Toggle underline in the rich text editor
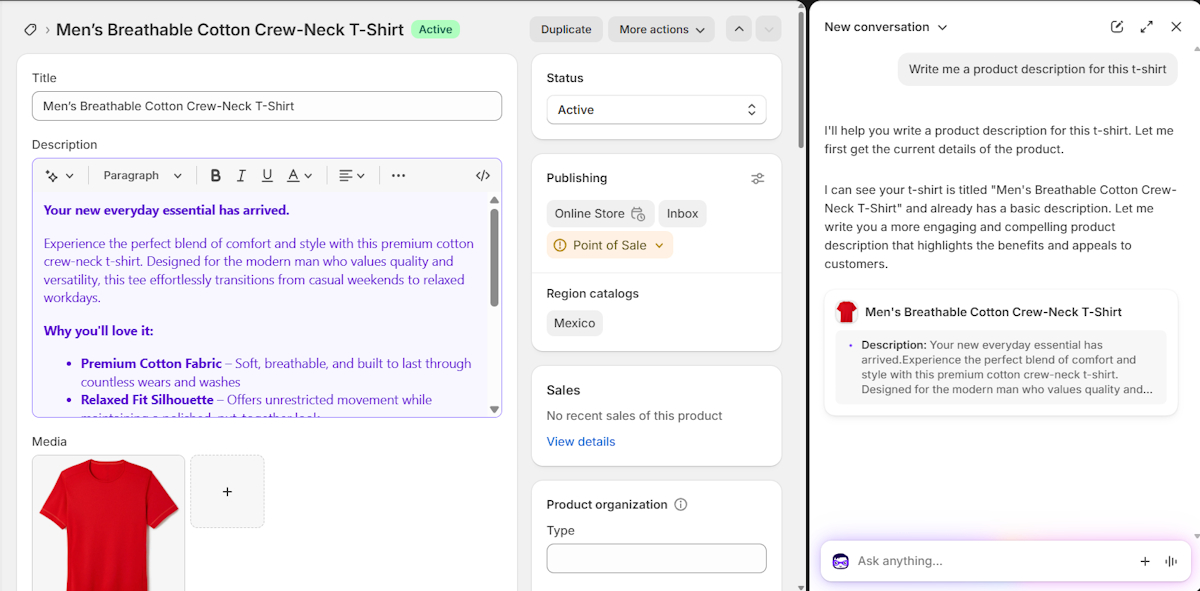The width and height of the screenshot is (1200, 591). click(267, 175)
